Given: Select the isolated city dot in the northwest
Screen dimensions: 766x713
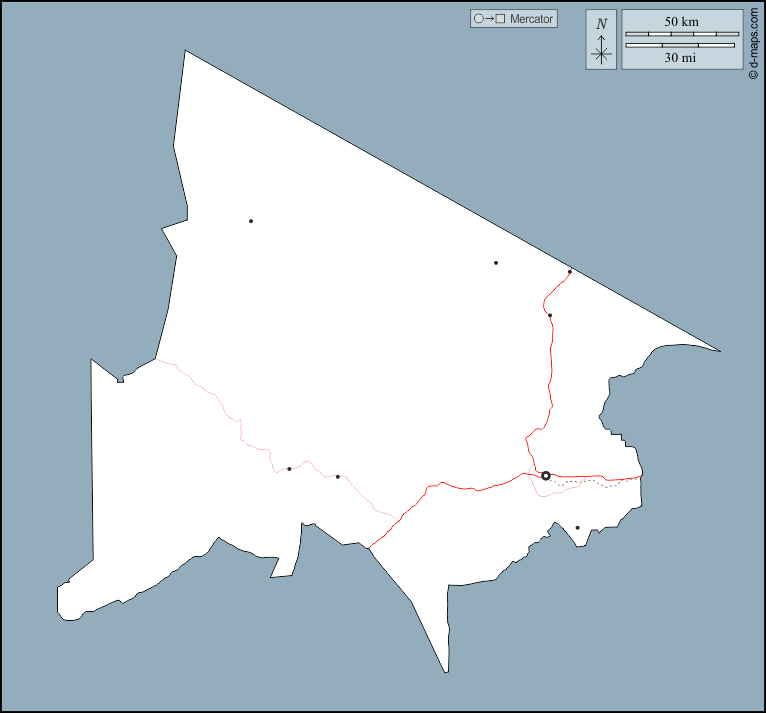Looking at the screenshot, I should click(251, 221).
